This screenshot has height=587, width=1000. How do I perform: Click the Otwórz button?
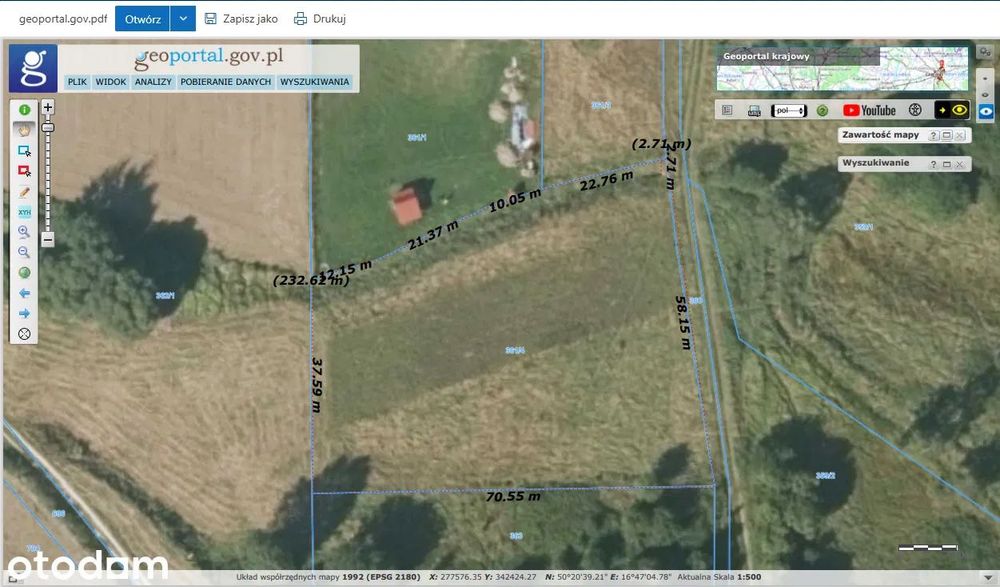[142, 19]
